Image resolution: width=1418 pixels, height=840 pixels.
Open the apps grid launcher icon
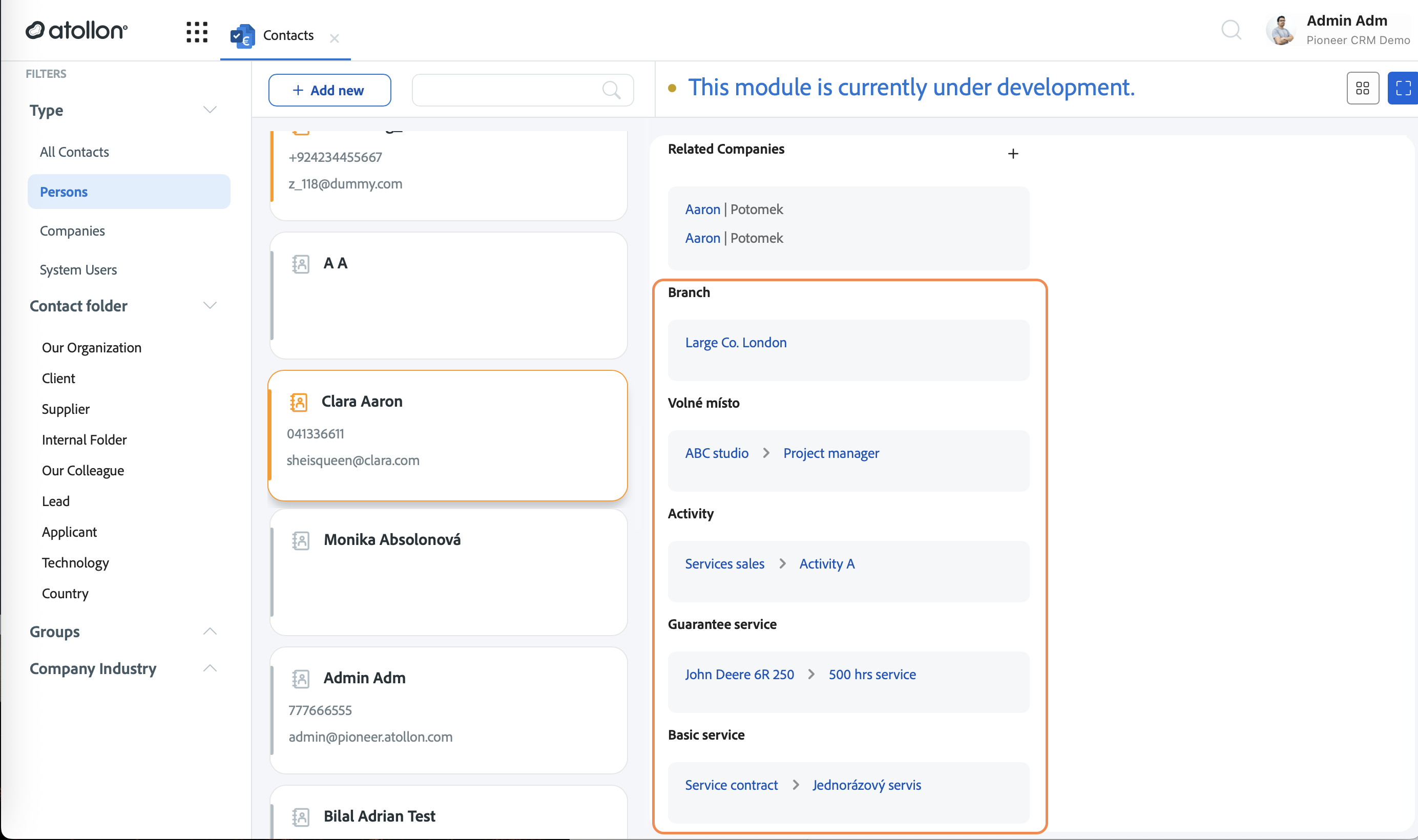(x=197, y=32)
